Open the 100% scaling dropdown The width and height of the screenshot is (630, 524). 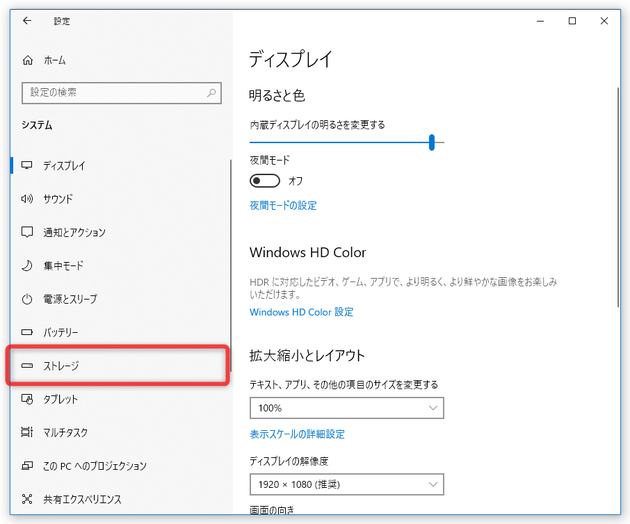[347, 408]
